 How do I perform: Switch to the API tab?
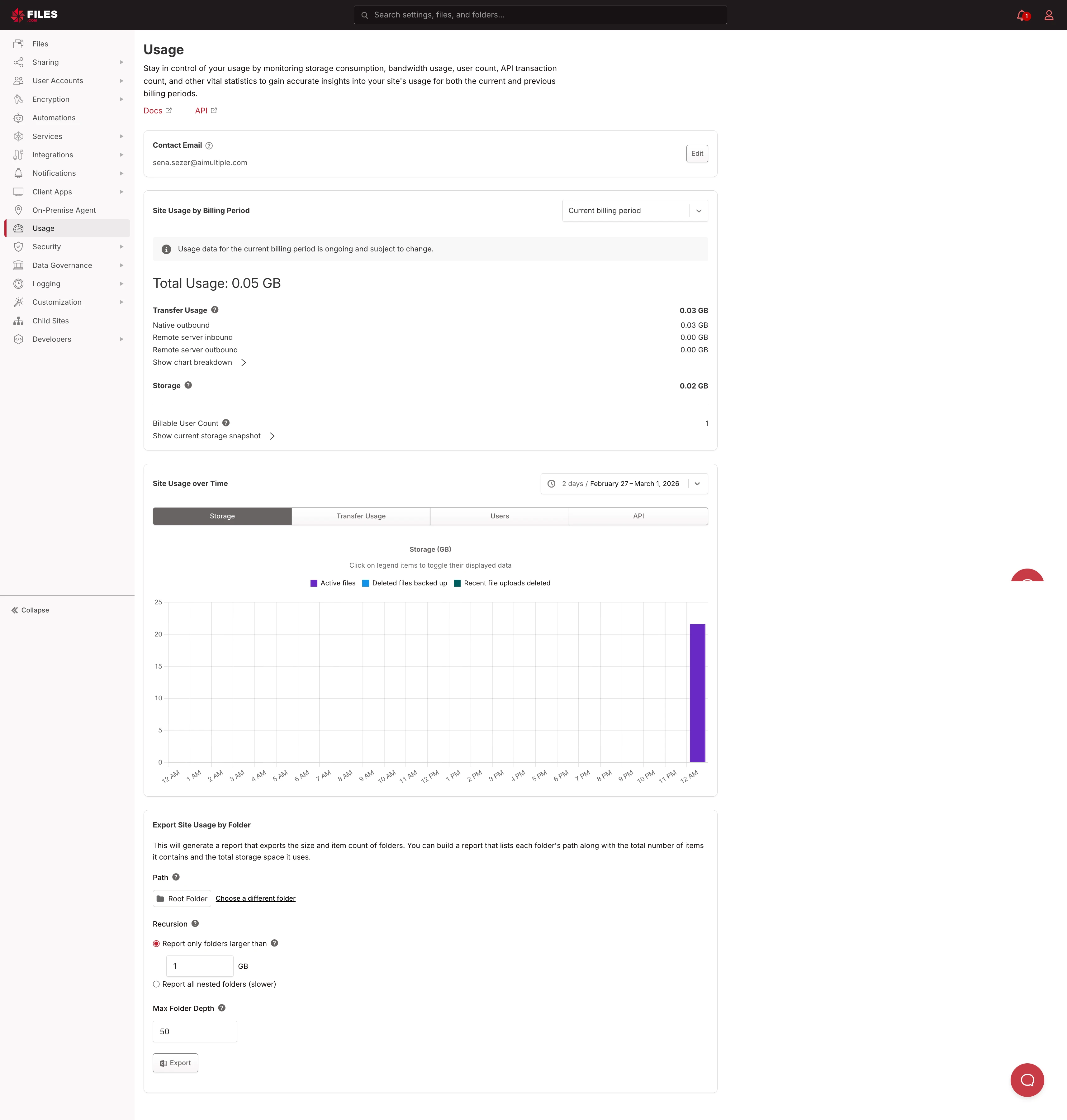click(x=639, y=516)
